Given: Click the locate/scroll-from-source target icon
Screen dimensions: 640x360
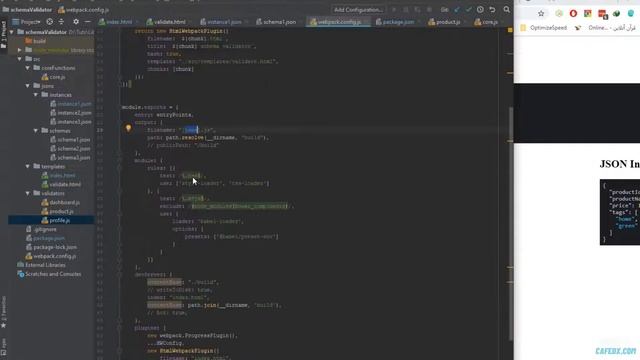Looking at the screenshot, I should pyautogui.click(x=49, y=22).
